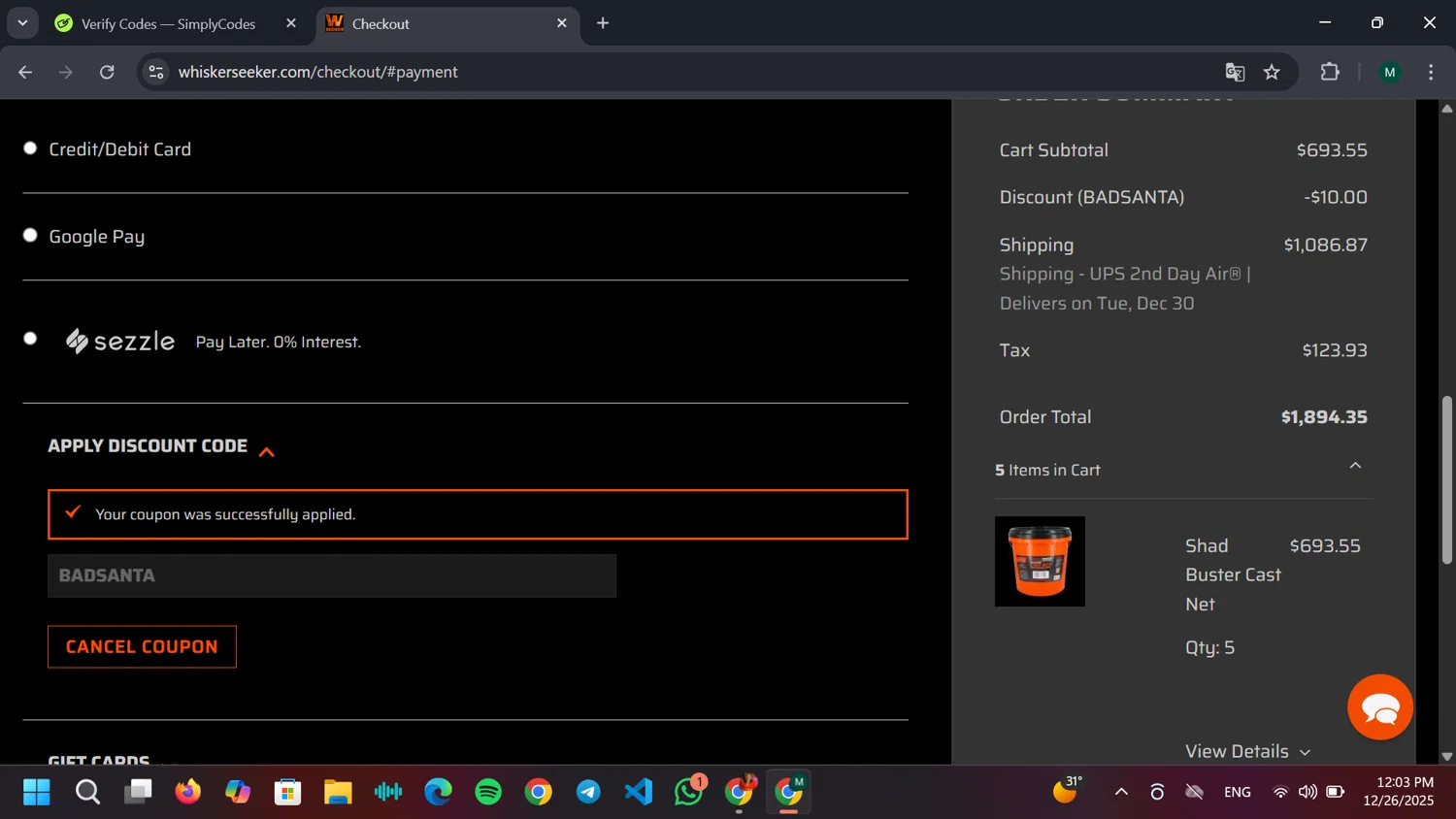Screen dimensions: 1456x819
Task: Open Task View on taskbar
Action: pyautogui.click(x=138, y=792)
